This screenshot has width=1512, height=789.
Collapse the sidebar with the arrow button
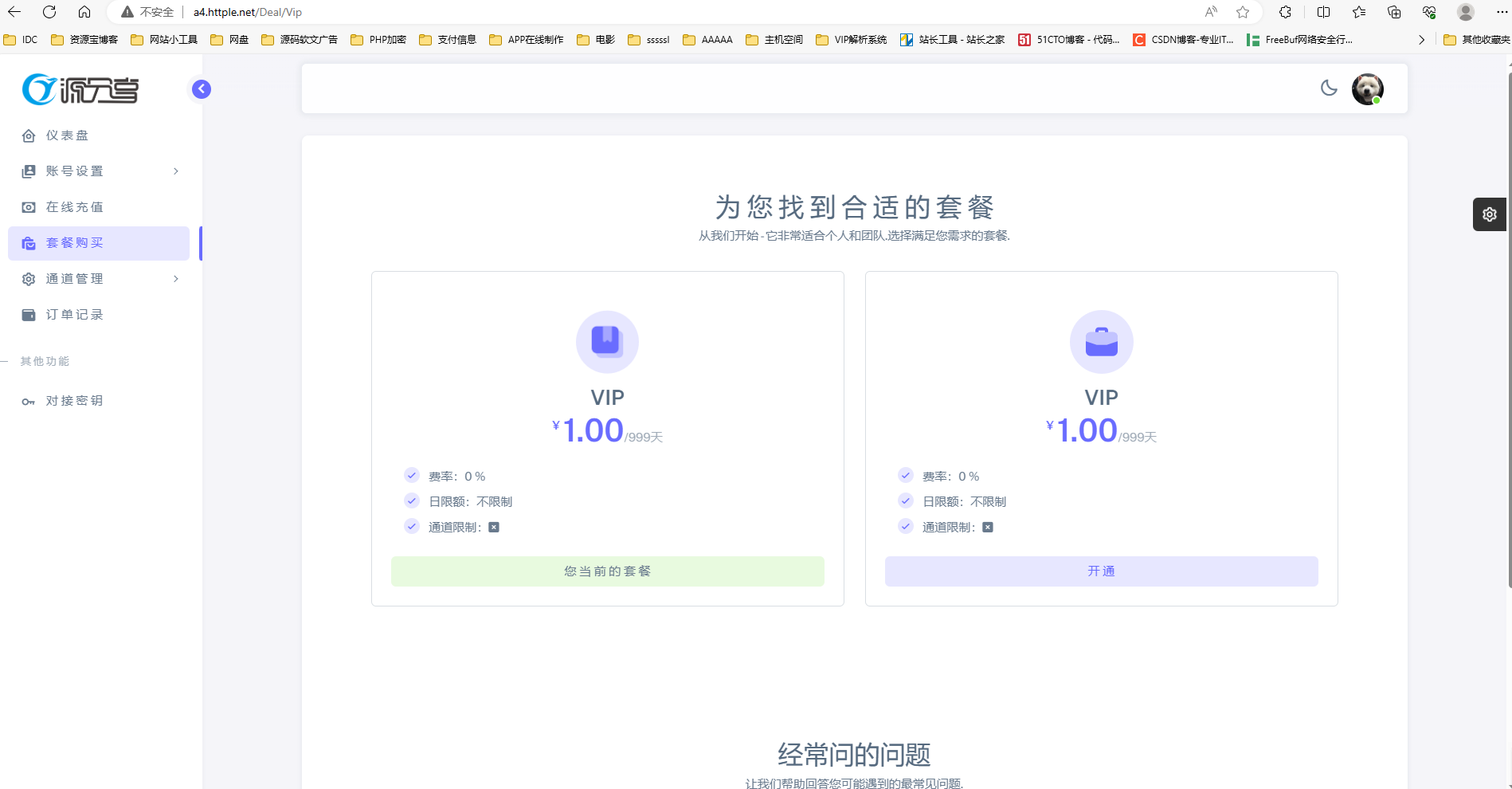tap(201, 89)
